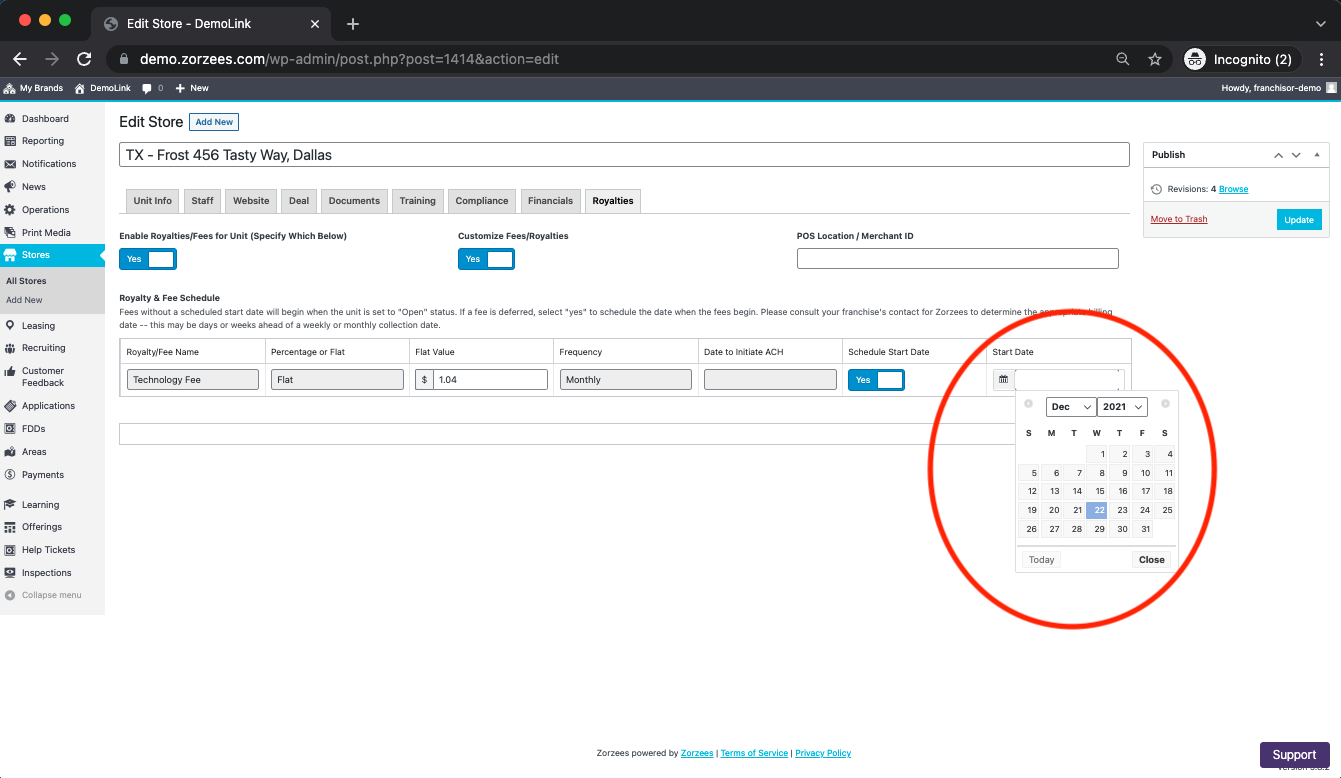Turn off the Customize Fees/Royalties toggle
Viewport: 1341px width, 778px height.
coord(486,258)
